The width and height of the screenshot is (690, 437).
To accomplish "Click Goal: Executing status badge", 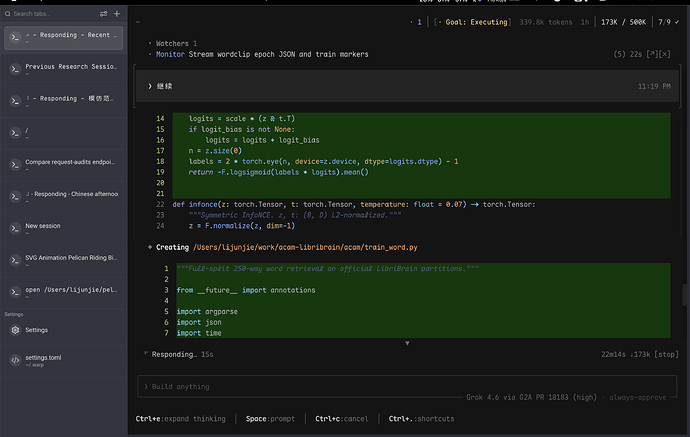I will click(x=472, y=22).
